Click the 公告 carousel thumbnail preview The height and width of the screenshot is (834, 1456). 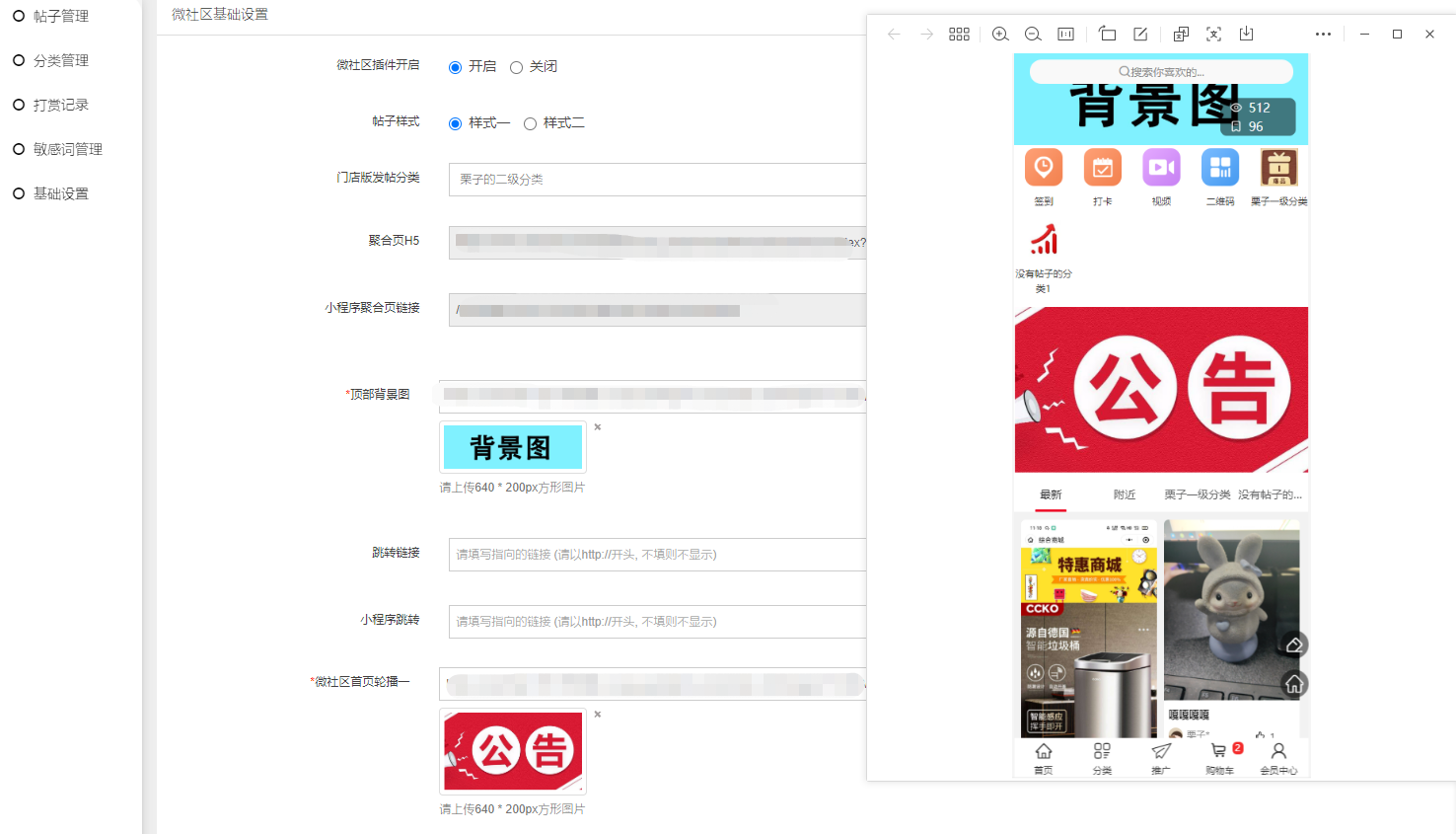(513, 751)
